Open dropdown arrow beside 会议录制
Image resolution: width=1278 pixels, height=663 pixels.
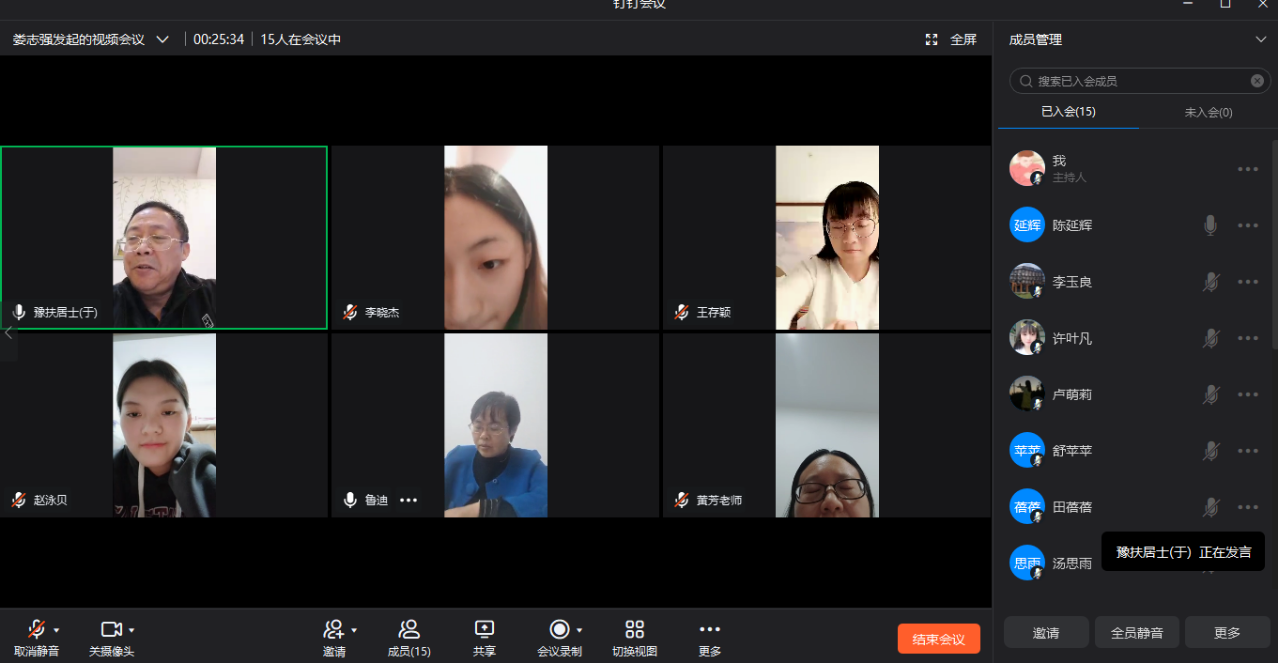click(579, 631)
